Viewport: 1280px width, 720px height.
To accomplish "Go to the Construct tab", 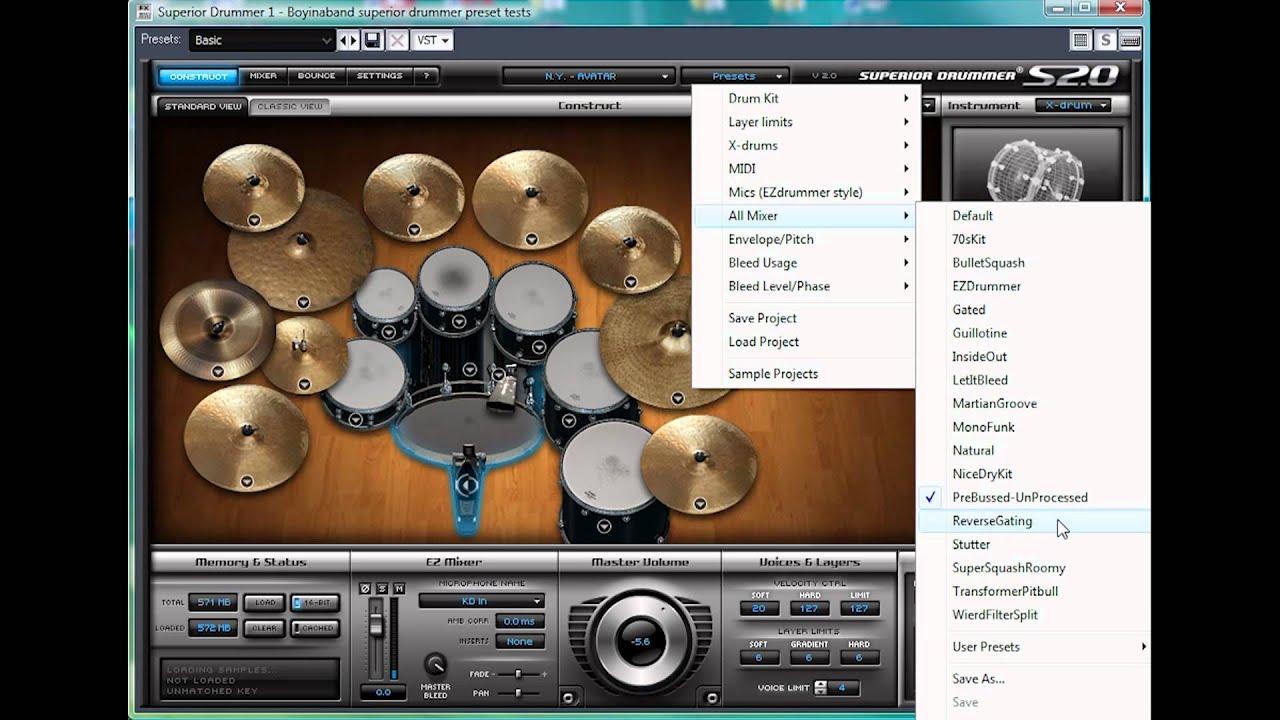I will point(198,76).
